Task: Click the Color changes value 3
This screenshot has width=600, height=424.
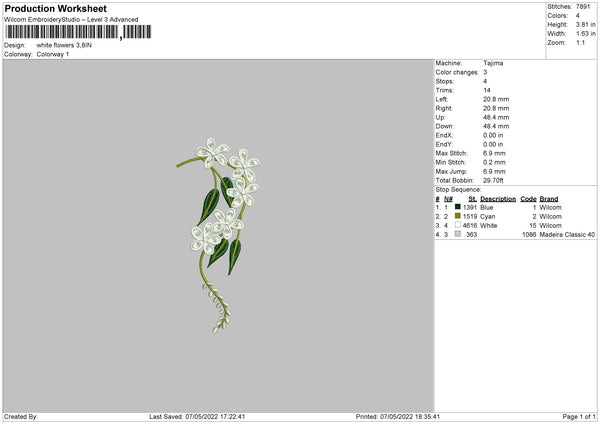Action: coord(485,72)
